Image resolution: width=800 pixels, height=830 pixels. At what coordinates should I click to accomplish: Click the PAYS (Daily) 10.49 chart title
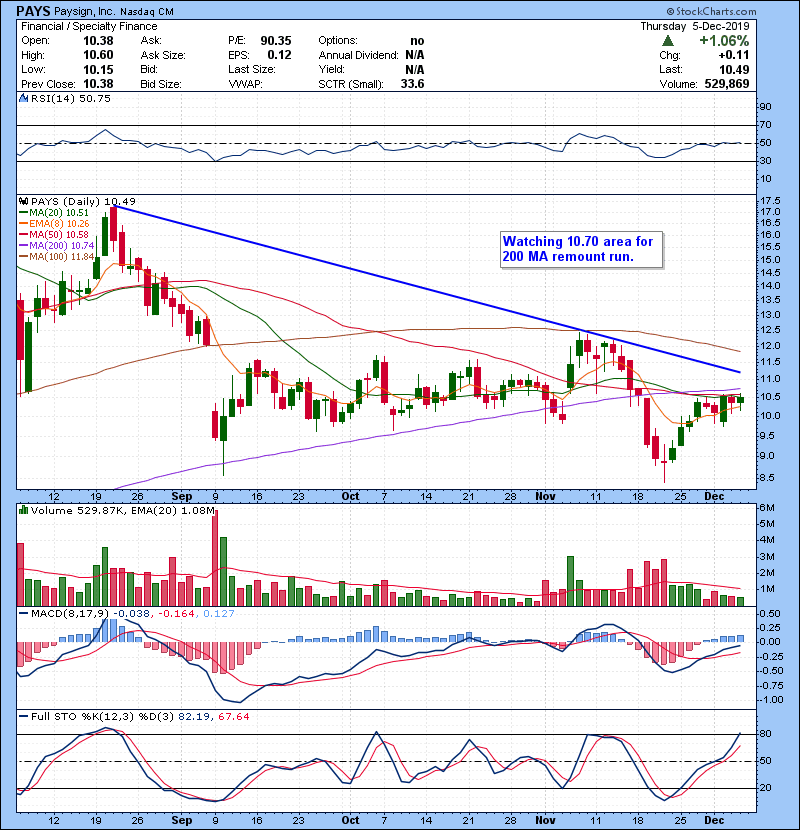[x=83, y=202]
